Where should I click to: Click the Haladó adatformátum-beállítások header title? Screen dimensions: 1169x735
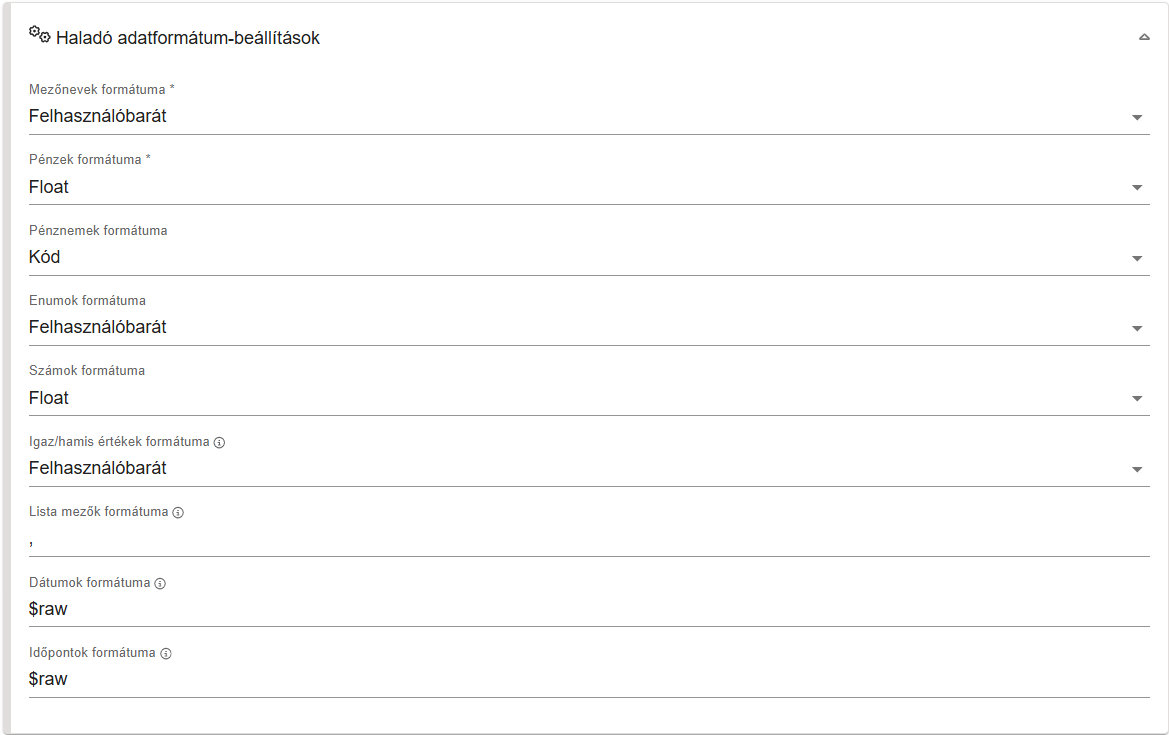click(x=188, y=38)
